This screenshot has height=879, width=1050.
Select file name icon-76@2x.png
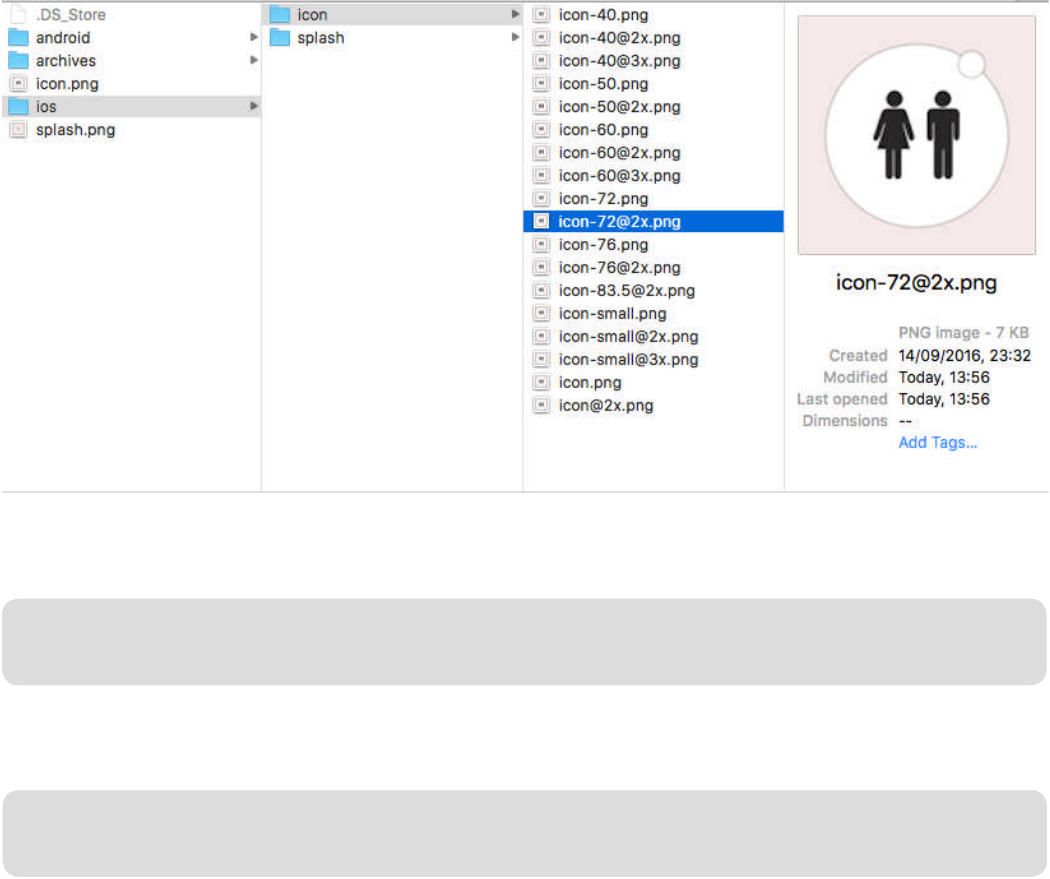point(619,267)
